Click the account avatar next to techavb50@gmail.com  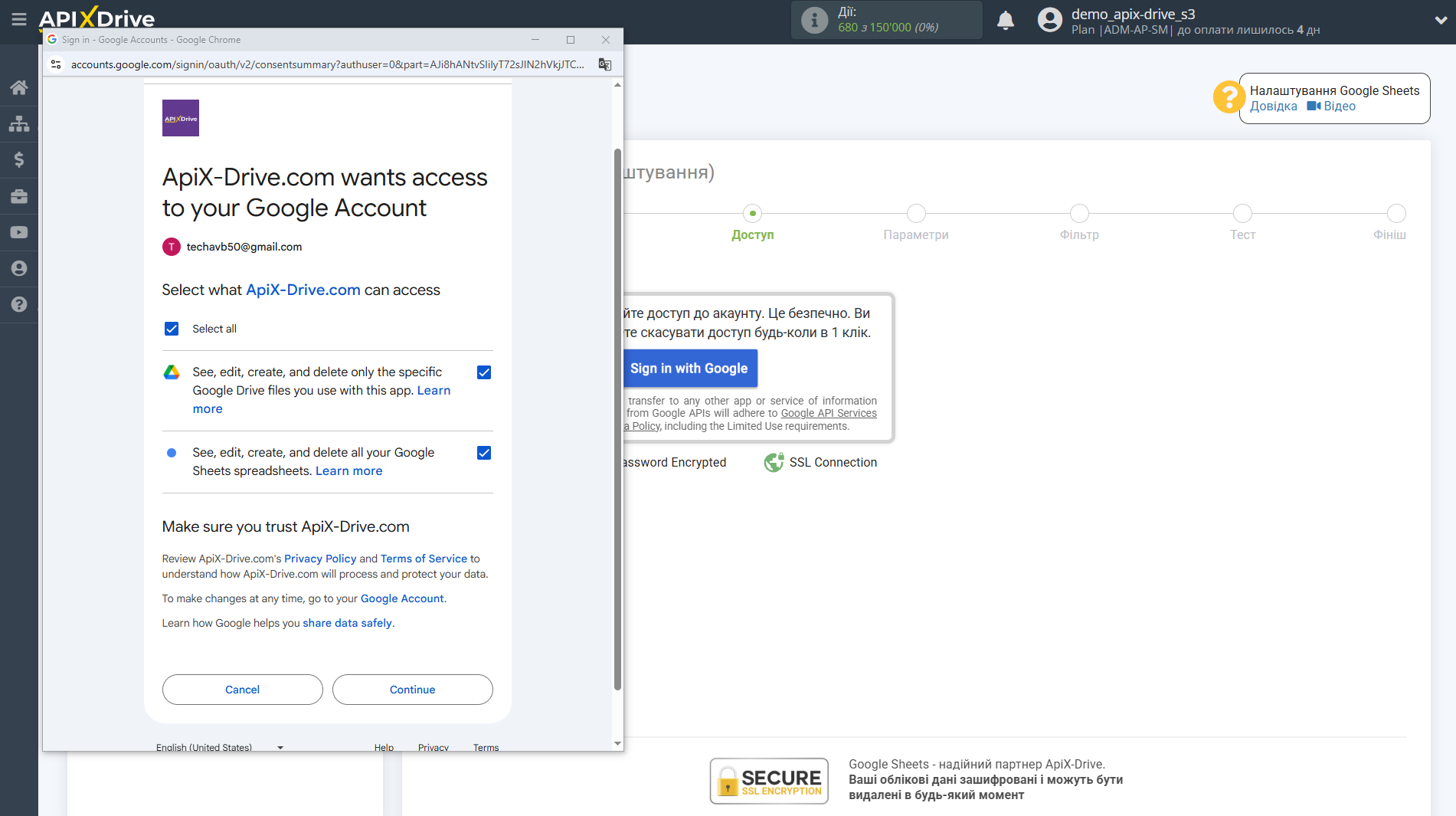(172, 247)
